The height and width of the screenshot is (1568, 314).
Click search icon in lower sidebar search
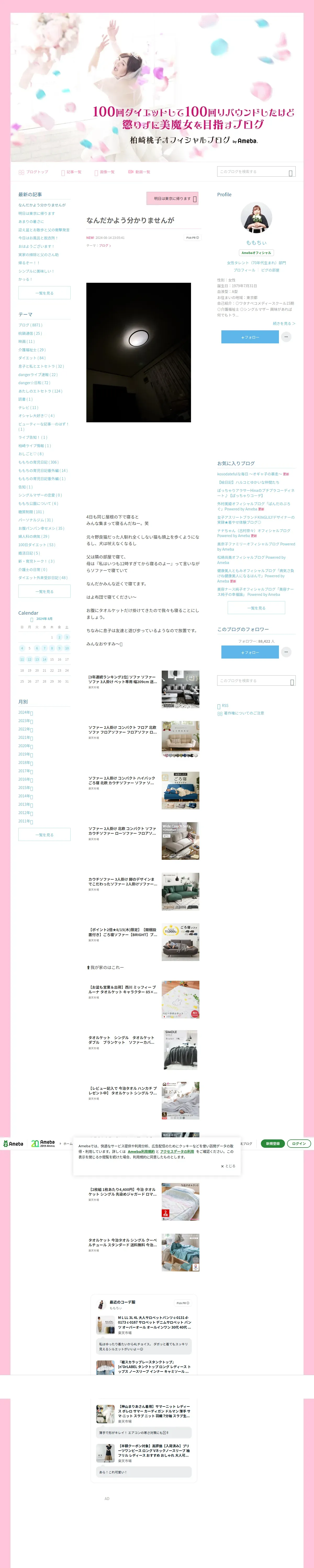pyautogui.click(x=292, y=682)
